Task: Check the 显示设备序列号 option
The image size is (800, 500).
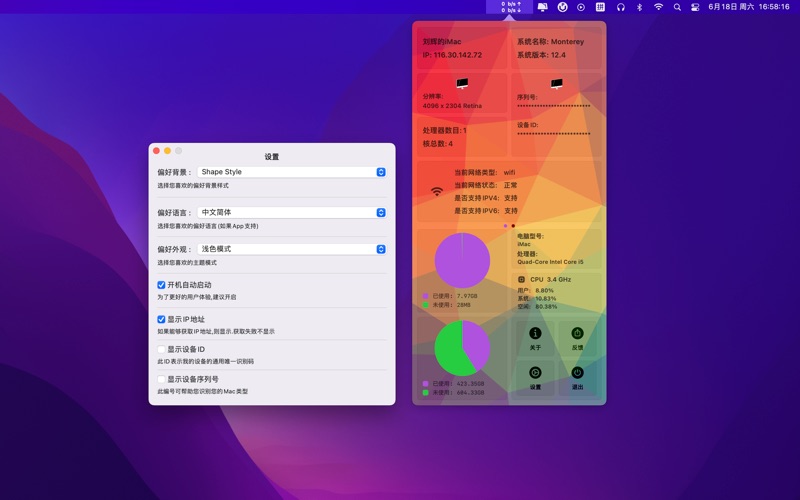Action: [161, 380]
